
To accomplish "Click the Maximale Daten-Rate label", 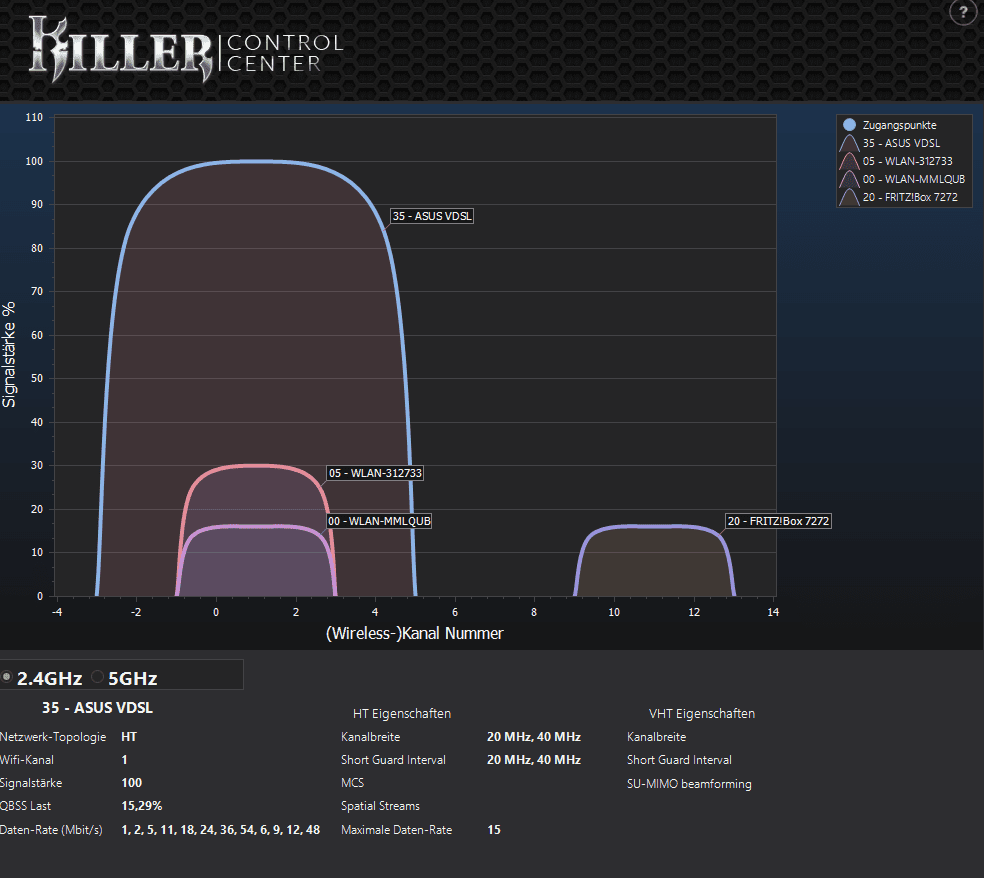I will pyautogui.click(x=396, y=830).
